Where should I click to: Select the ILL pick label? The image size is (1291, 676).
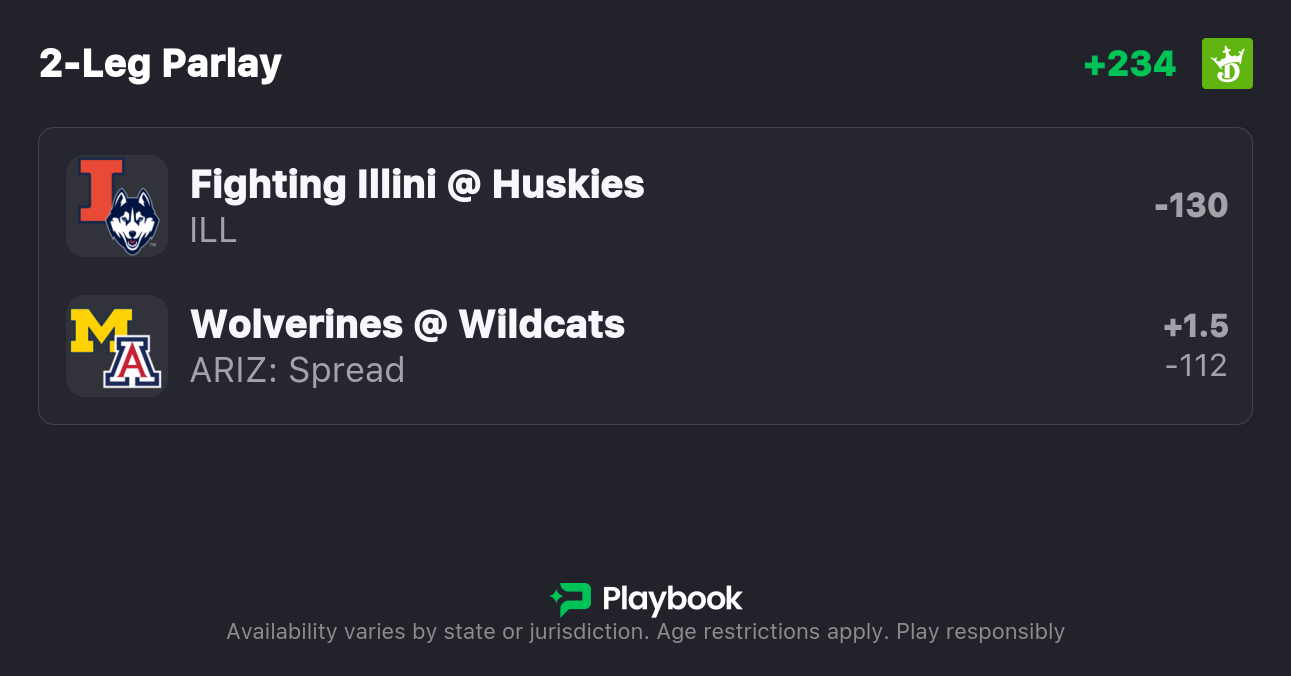[x=213, y=231]
